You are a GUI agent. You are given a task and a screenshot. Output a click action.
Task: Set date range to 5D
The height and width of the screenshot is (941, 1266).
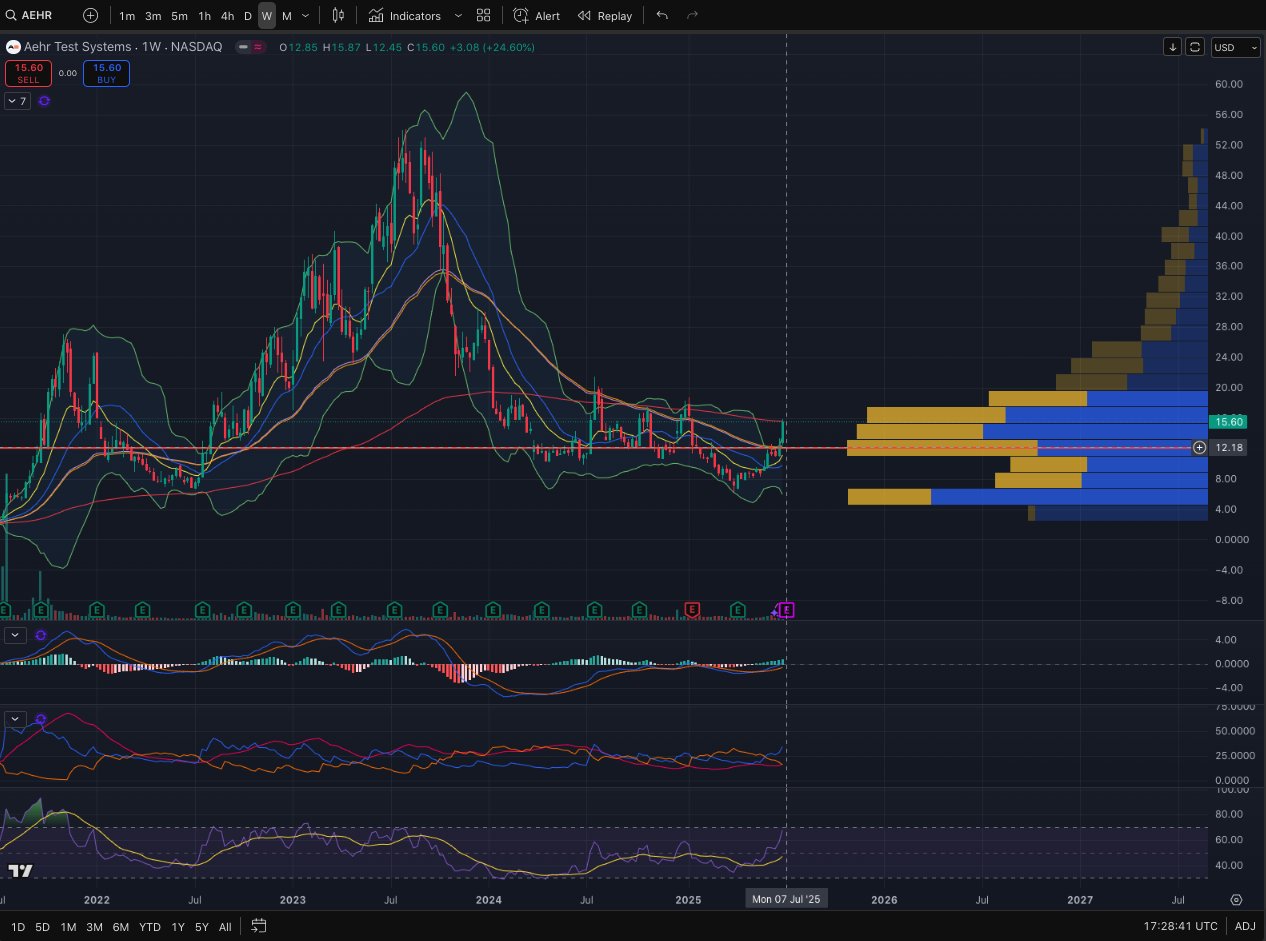click(x=42, y=927)
